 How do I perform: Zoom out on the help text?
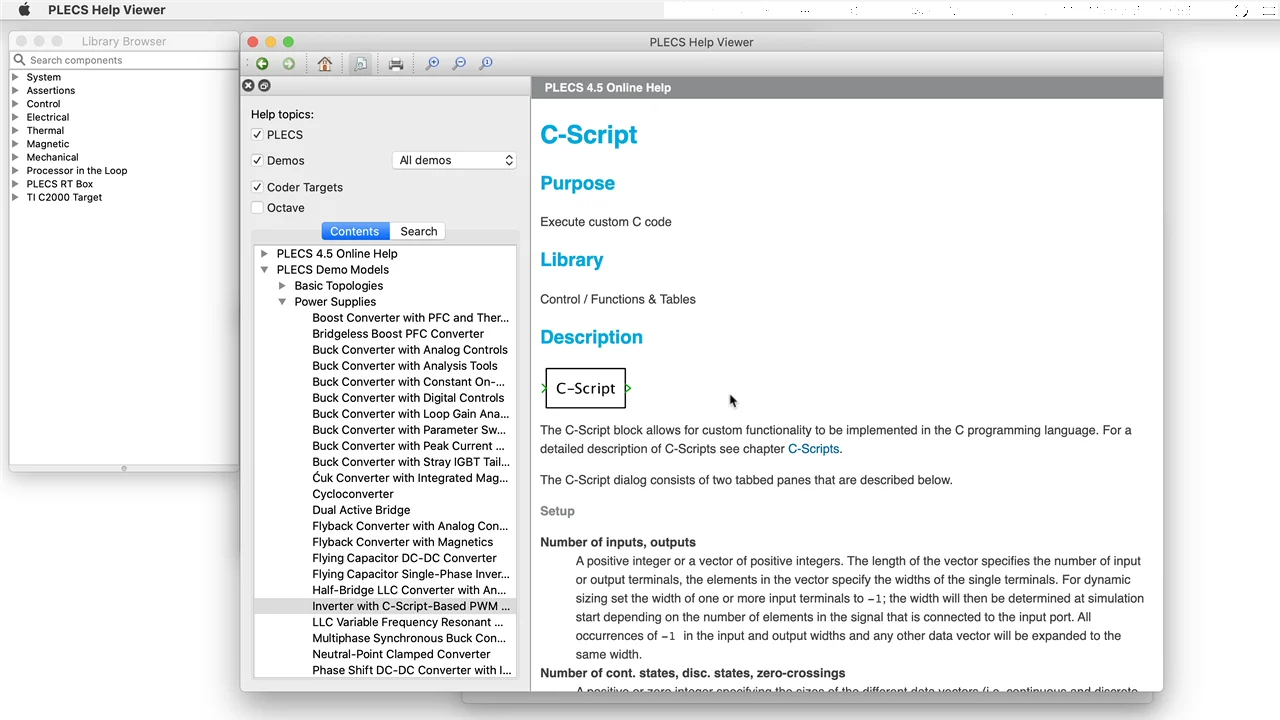pos(460,64)
